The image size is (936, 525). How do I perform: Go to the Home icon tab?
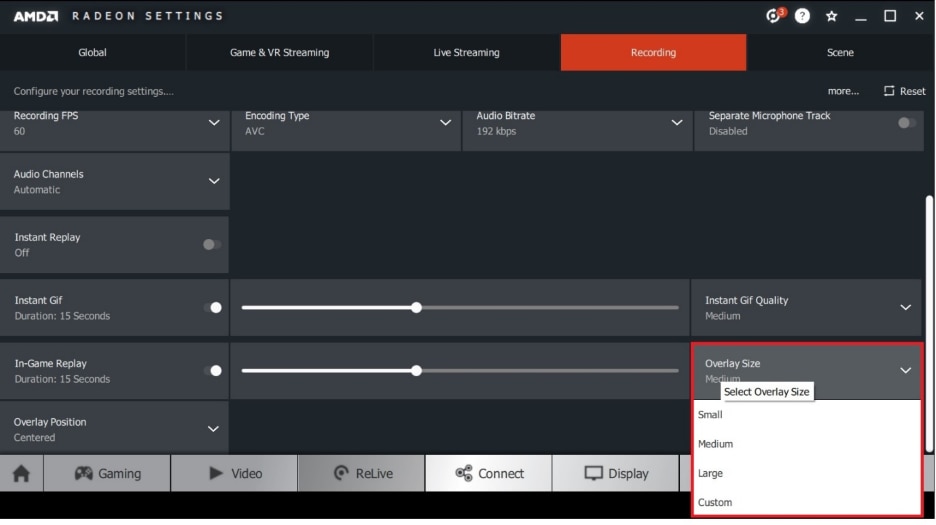[21, 474]
